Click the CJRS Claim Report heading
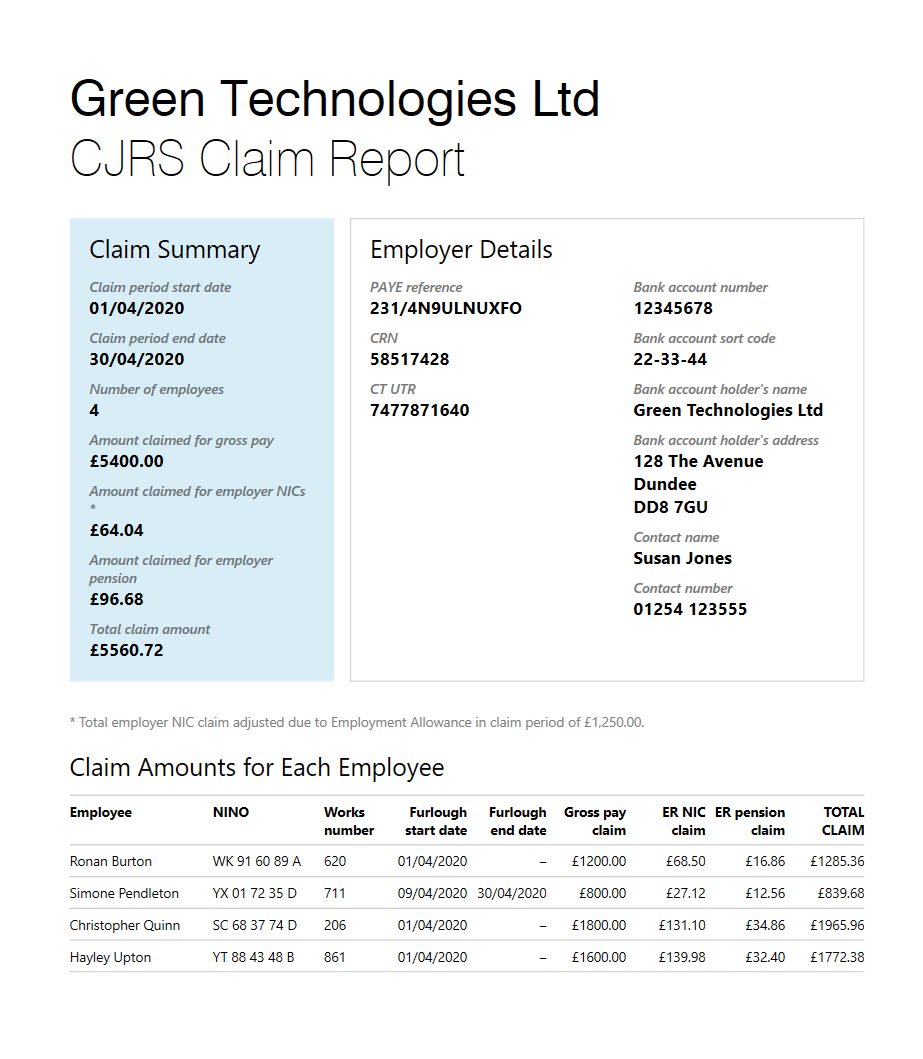The height and width of the screenshot is (1059, 923). [267, 160]
